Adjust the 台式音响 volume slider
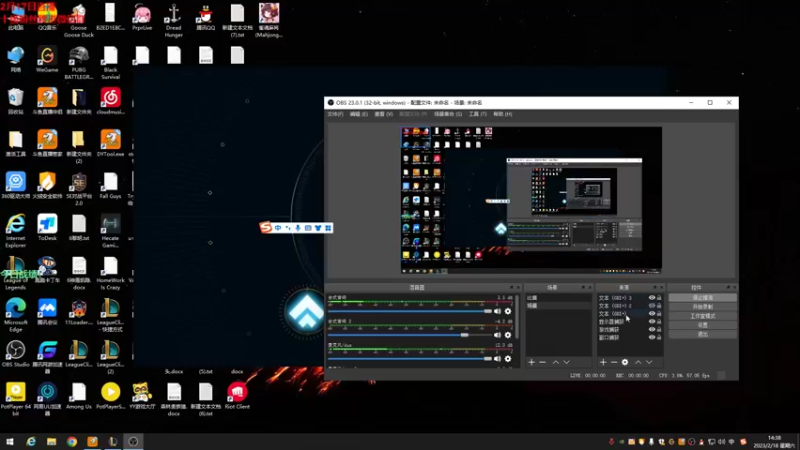The width and height of the screenshot is (800, 450). pyautogui.click(x=410, y=311)
